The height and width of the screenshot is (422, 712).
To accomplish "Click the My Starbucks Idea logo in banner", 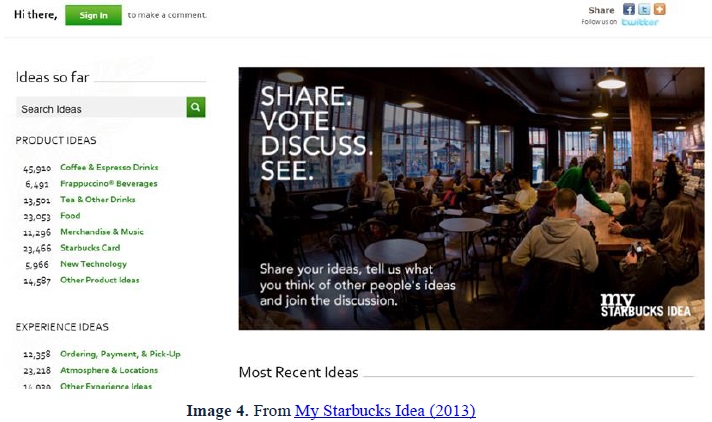I will tap(645, 305).
